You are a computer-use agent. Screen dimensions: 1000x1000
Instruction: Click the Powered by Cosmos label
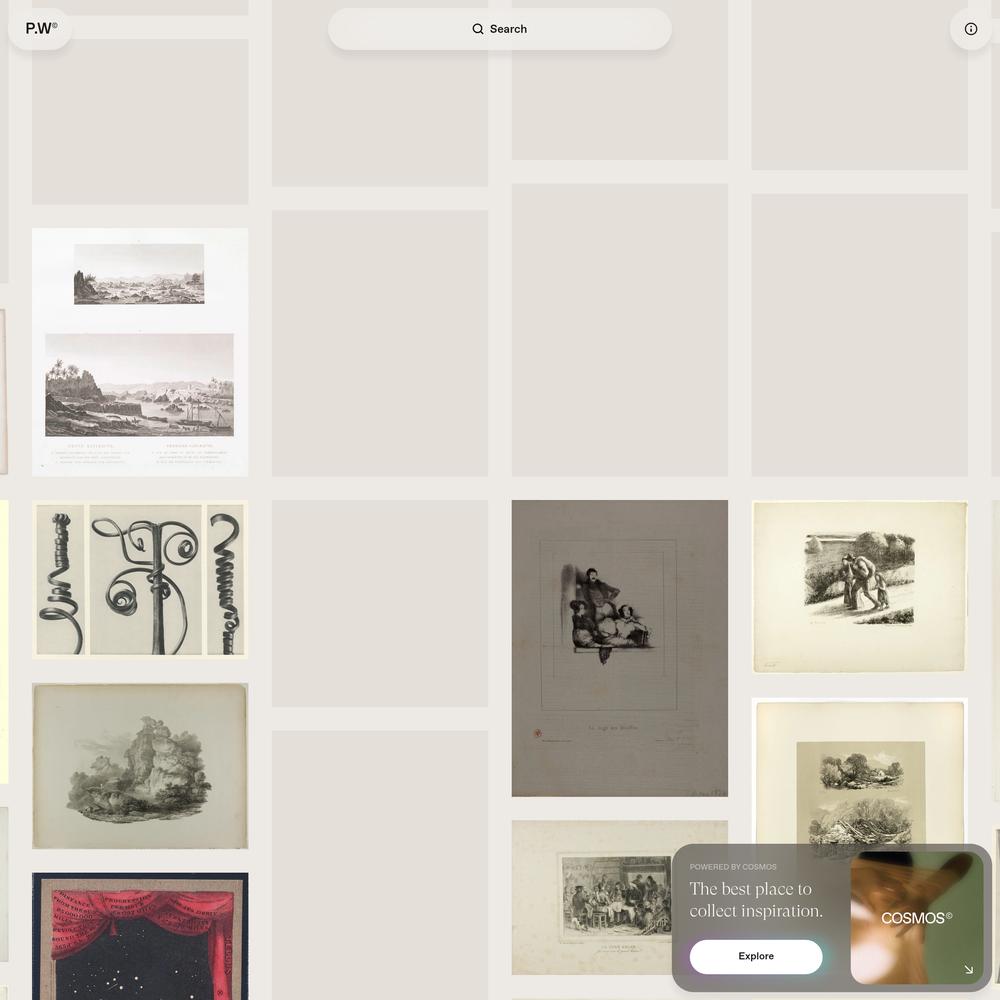(733, 867)
